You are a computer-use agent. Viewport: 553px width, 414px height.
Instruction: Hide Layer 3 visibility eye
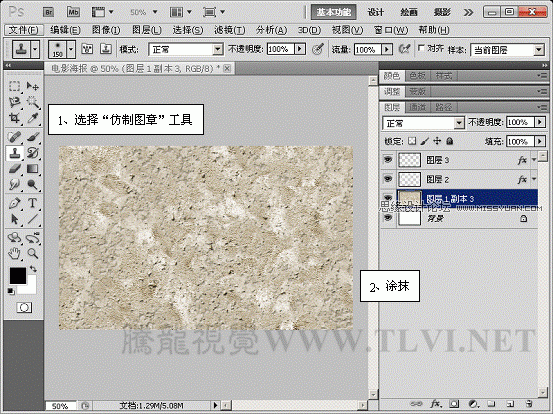(388, 160)
